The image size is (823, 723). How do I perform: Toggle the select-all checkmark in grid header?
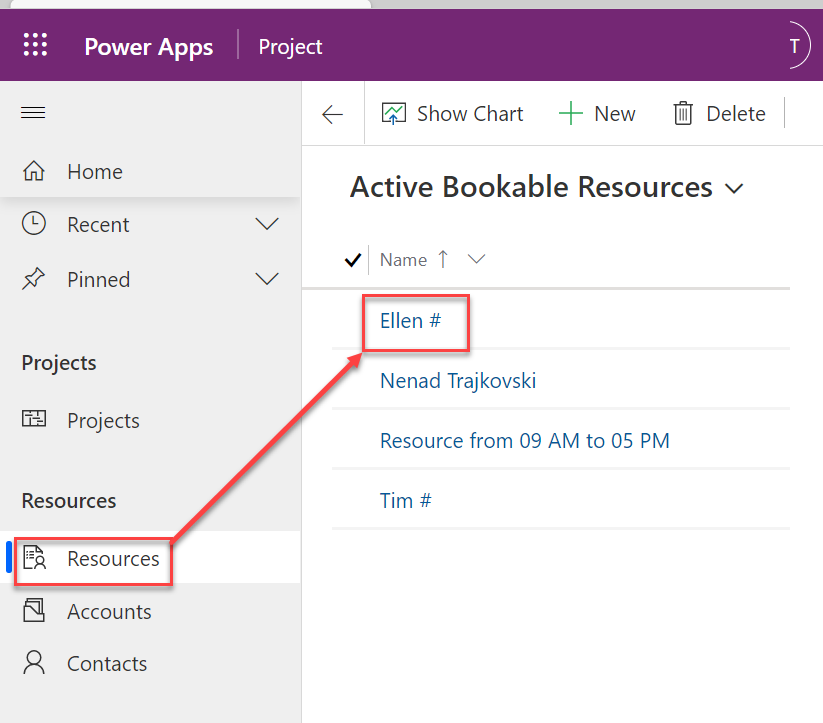click(x=352, y=260)
